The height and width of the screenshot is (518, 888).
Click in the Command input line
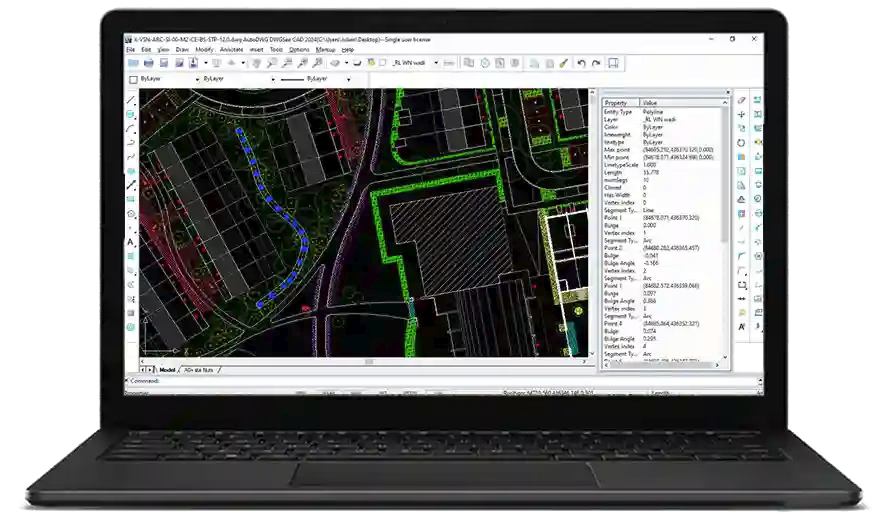[442, 381]
